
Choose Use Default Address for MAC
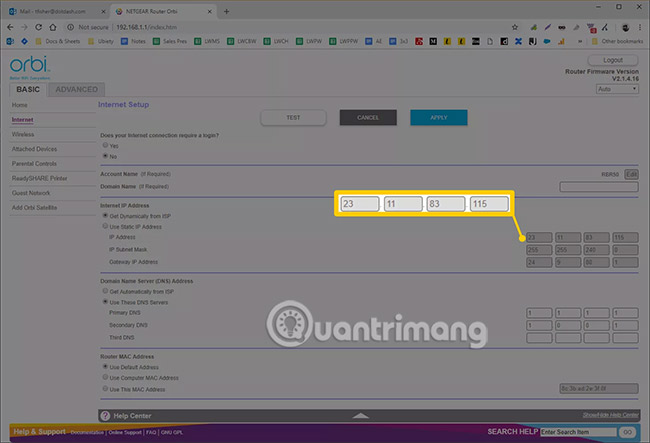coord(105,367)
